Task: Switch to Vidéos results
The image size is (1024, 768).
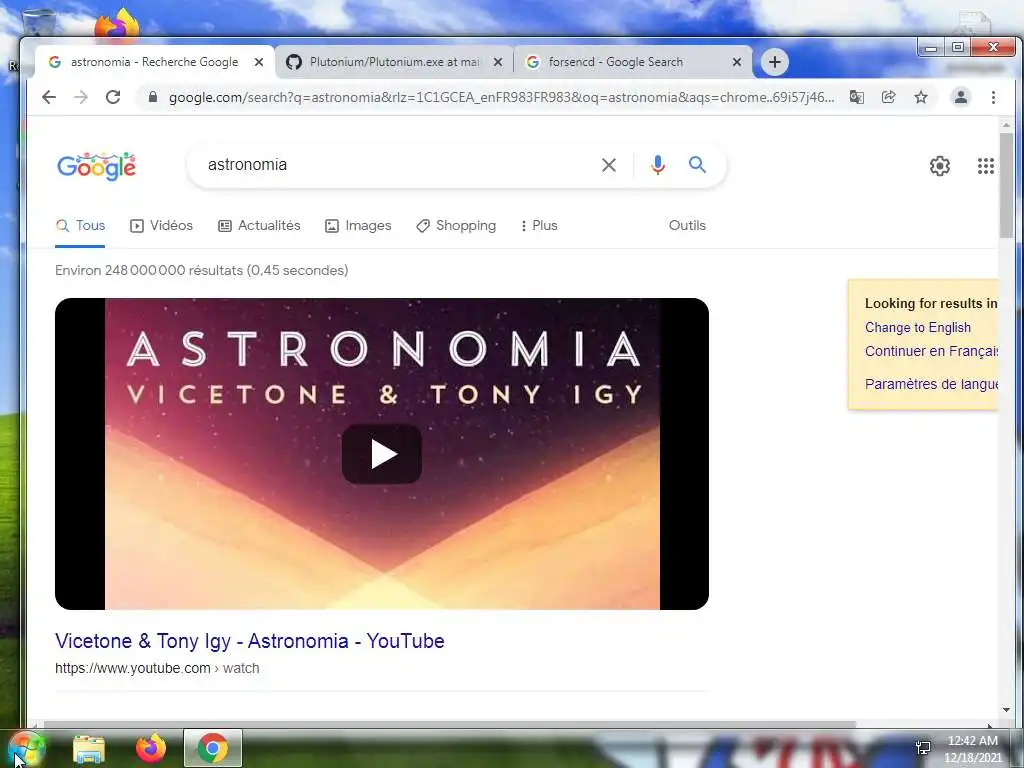Action: 161,225
